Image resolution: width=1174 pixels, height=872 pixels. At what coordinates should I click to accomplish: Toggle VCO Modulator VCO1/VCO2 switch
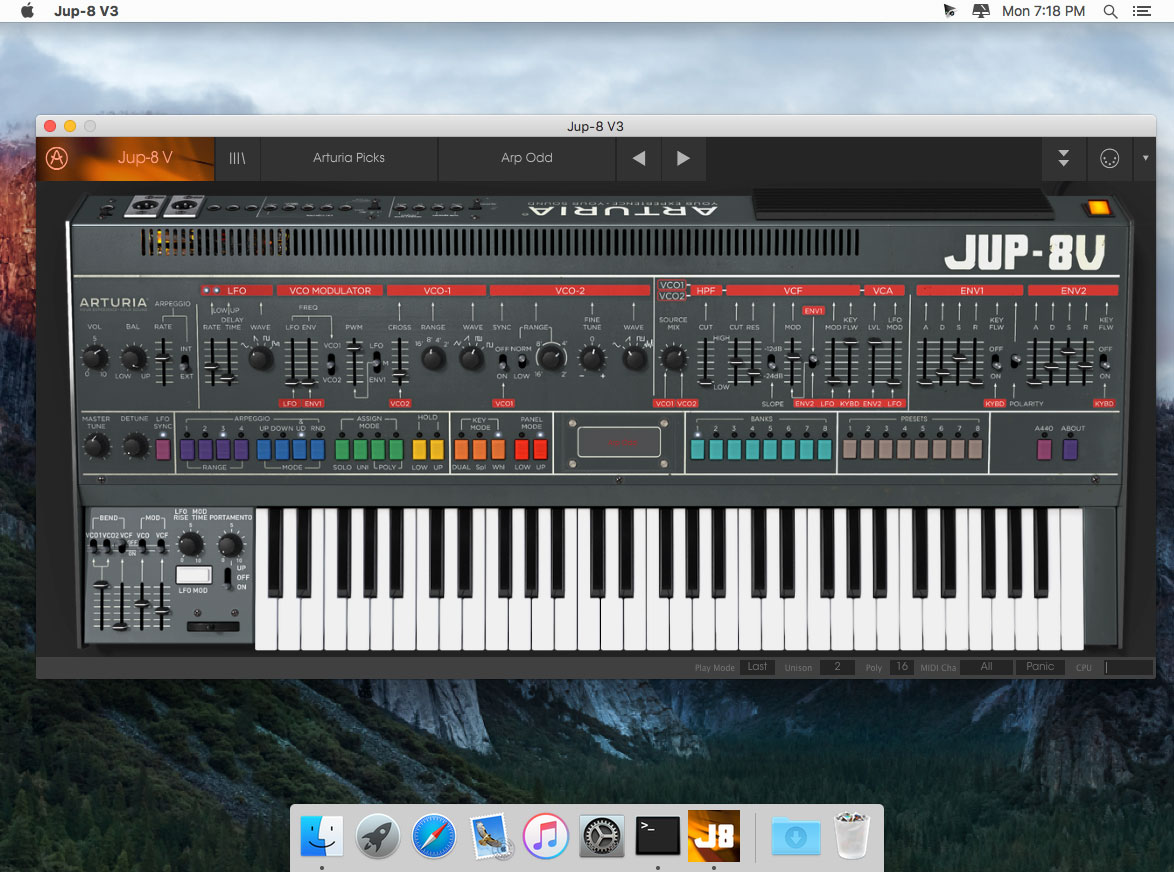[331, 364]
